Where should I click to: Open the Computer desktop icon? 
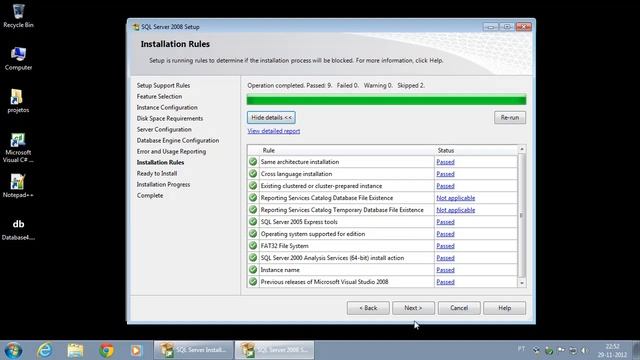(18, 58)
